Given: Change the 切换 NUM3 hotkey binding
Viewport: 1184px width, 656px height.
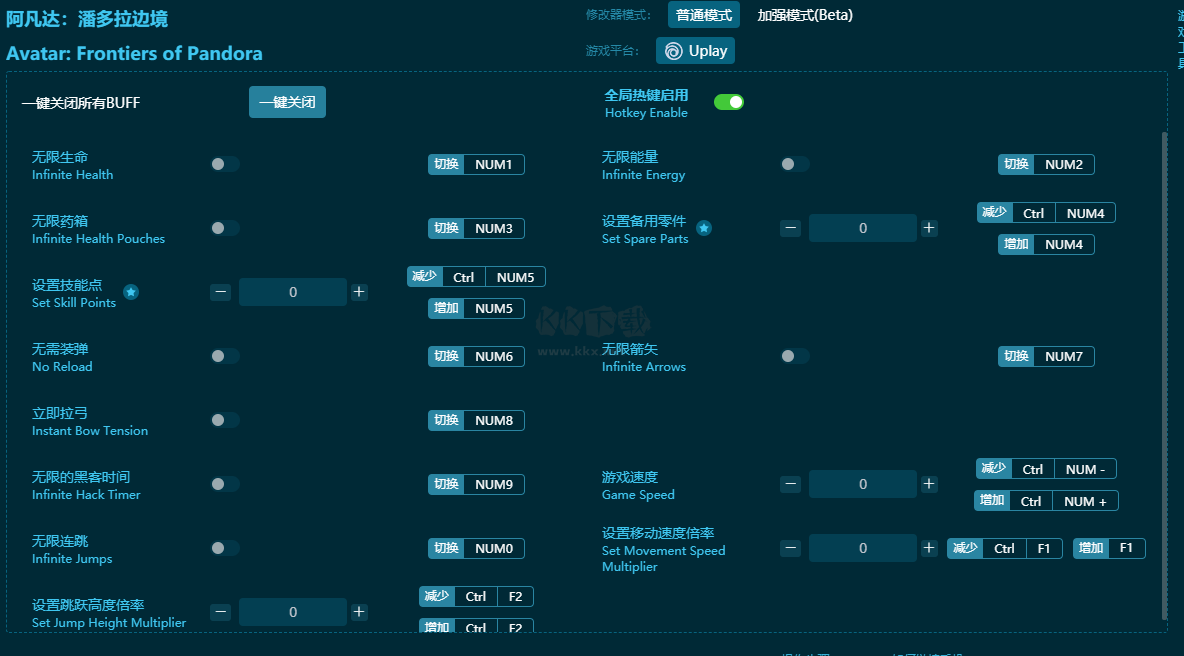Looking at the screenshot, I should click(476, 228).
